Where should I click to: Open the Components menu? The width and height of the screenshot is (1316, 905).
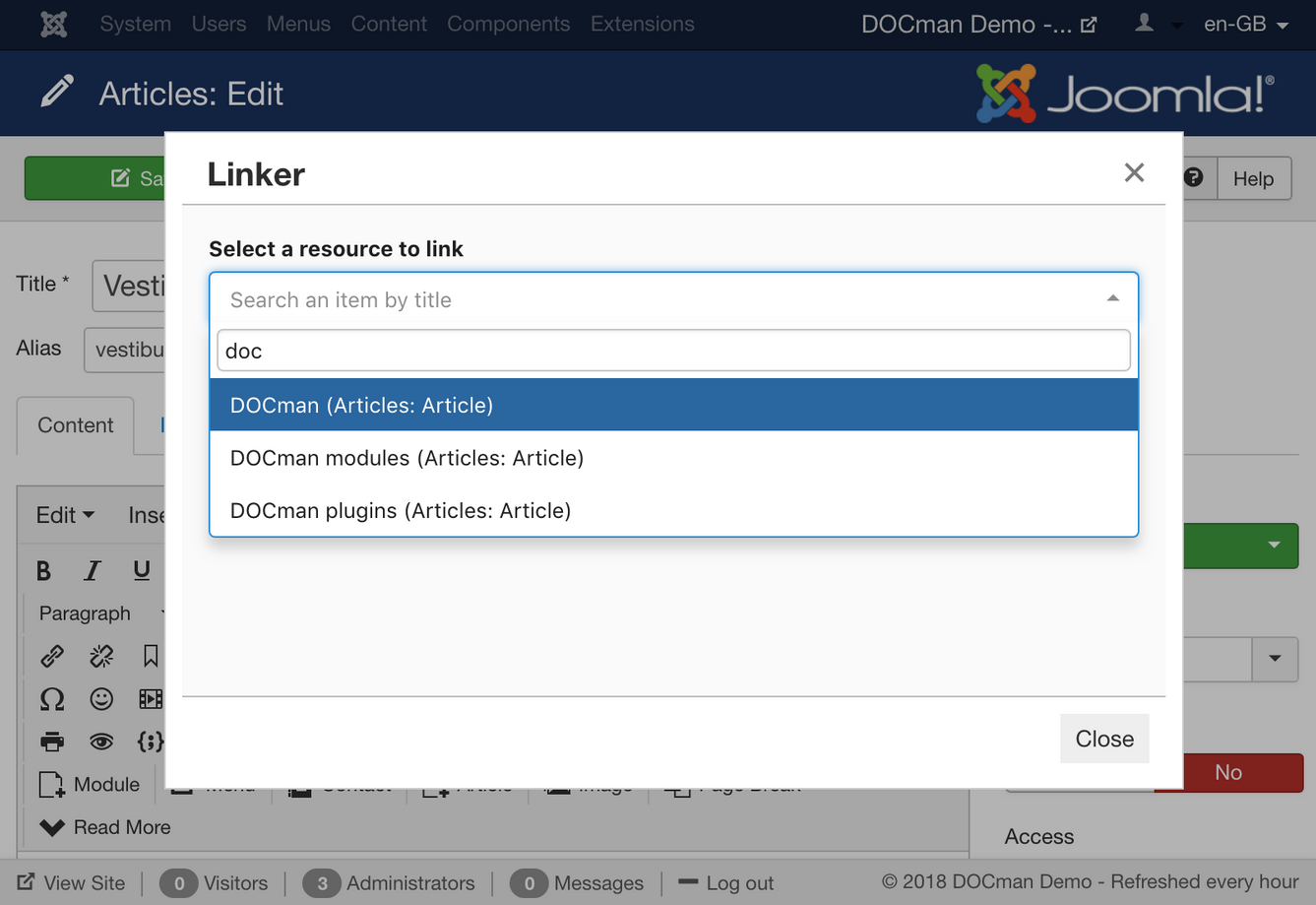pos(508,24)
